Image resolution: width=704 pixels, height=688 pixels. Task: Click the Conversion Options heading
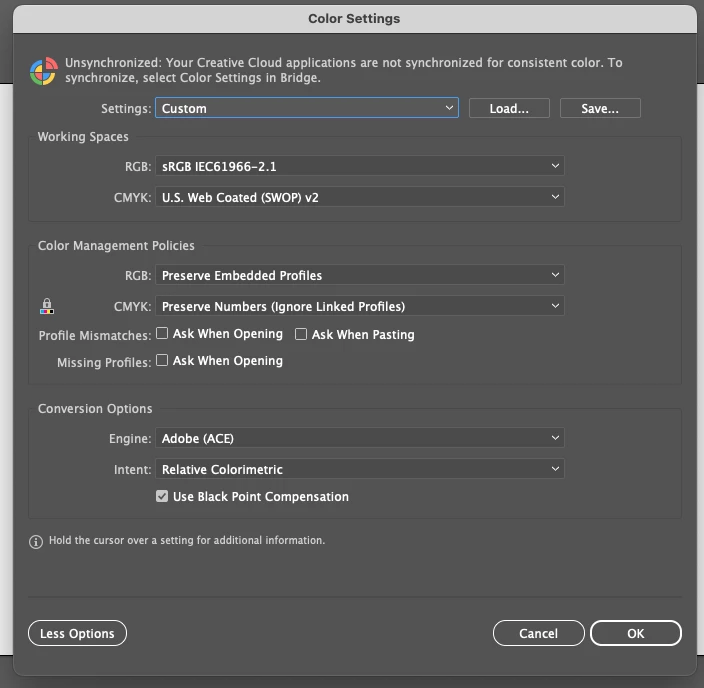(95, 409)
